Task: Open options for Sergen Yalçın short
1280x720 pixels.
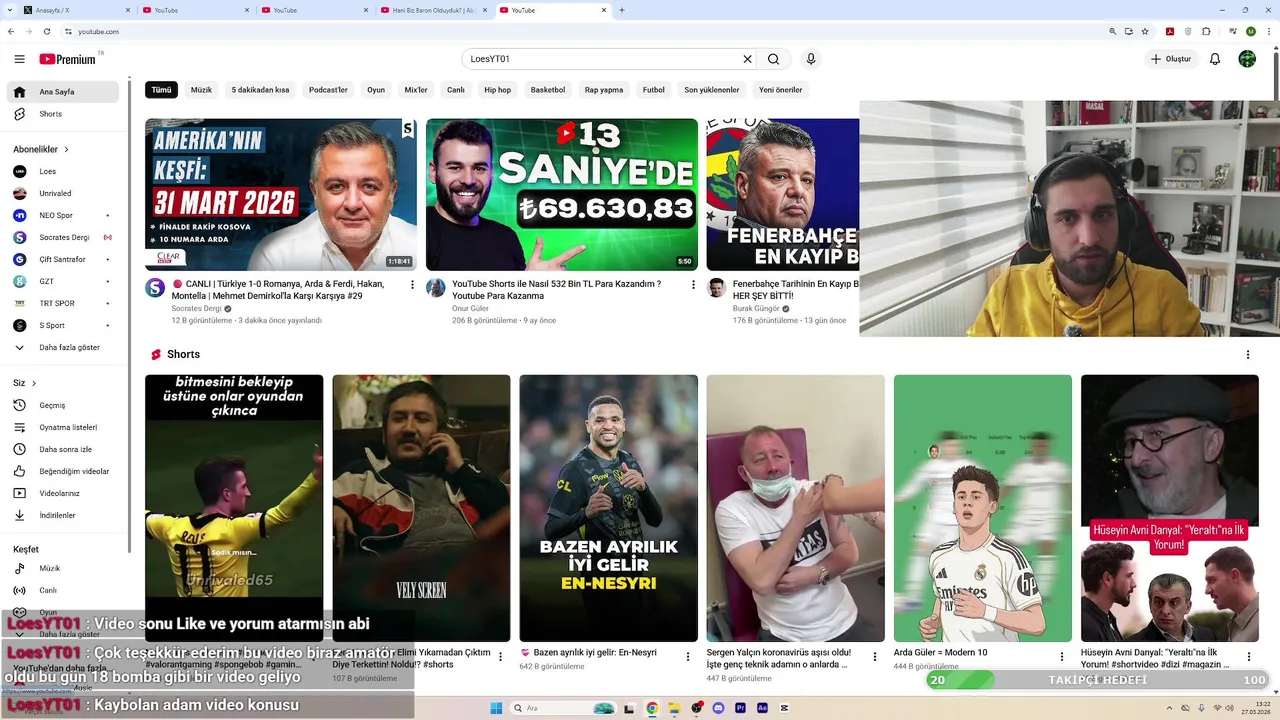Action: pos(875,657)
